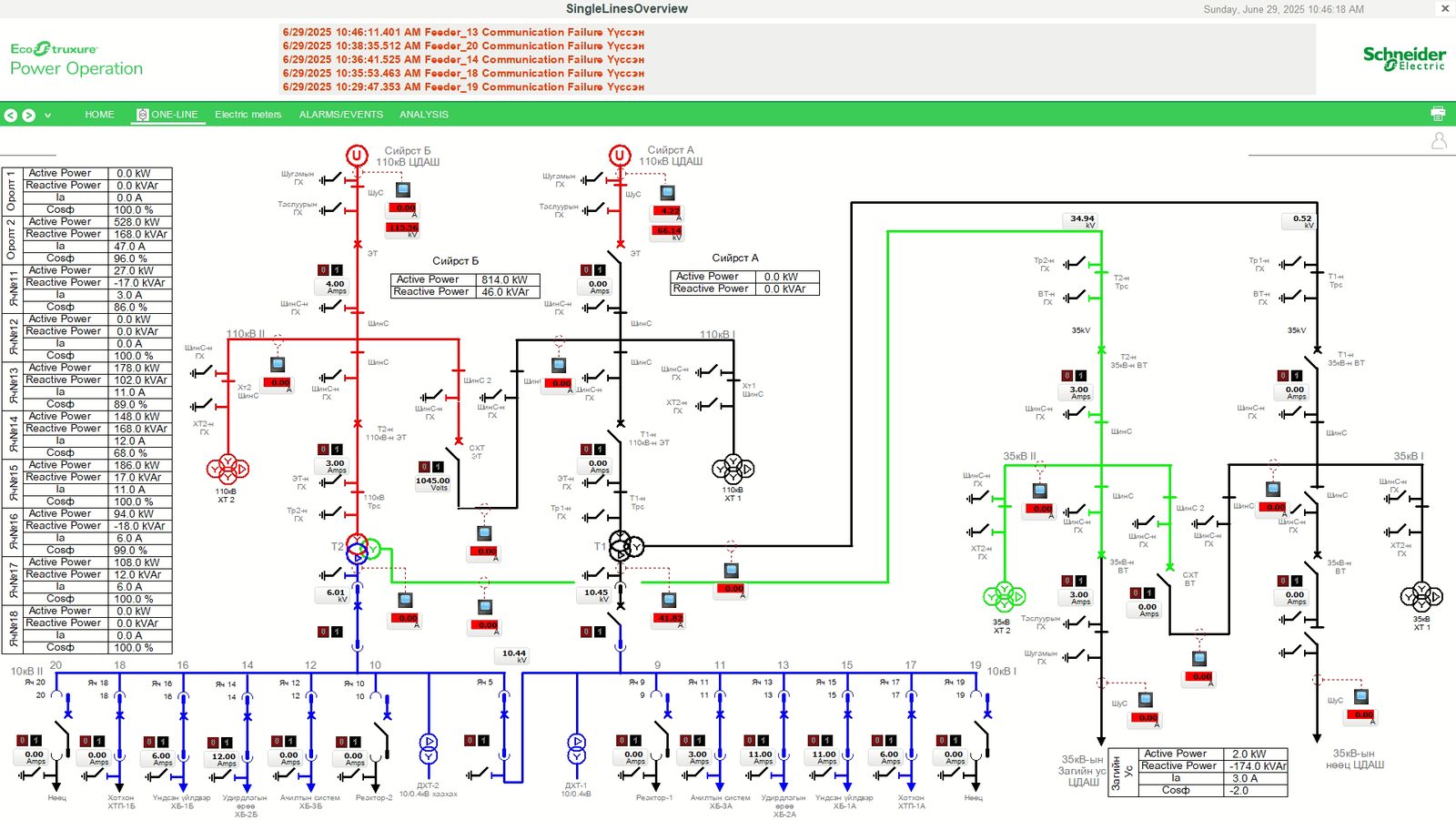Screen dimensions: 1456x820
Task: Select the 35кВ ХТ 1 transformer symbol
Action: (1421, 596)
